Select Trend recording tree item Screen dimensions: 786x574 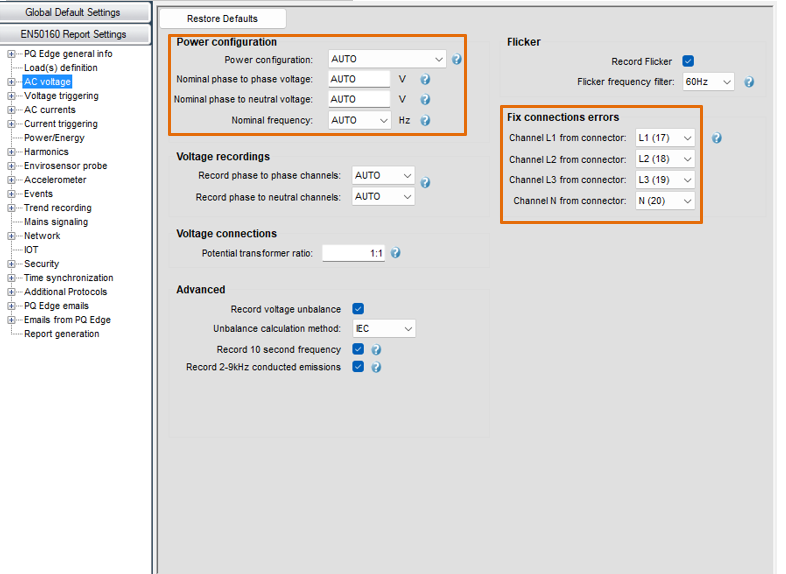click(x=58, y=208)
